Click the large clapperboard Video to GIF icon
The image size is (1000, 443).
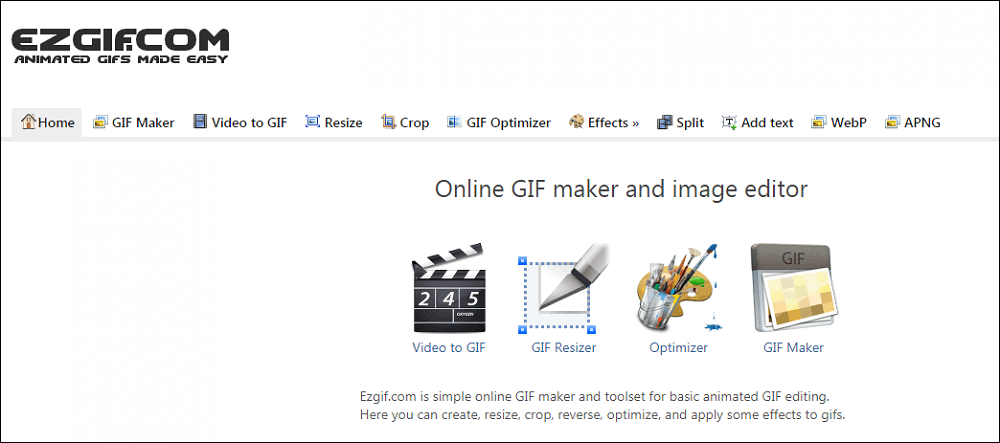(x=449, y=288)
